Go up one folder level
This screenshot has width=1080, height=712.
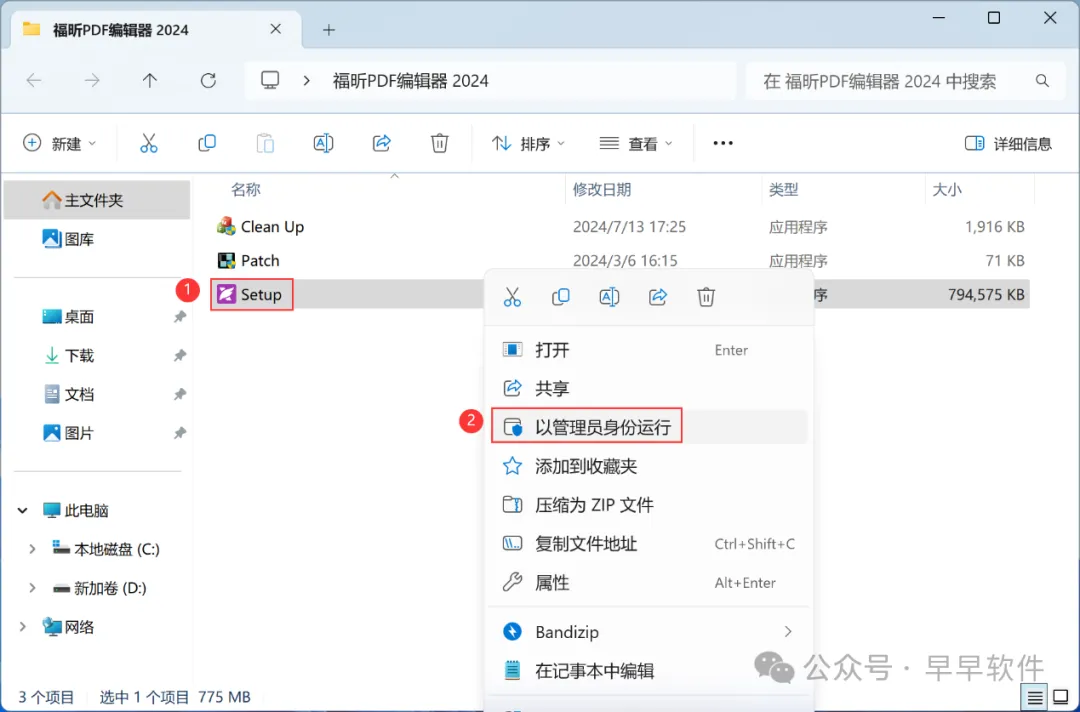click(x=149, y=81)
